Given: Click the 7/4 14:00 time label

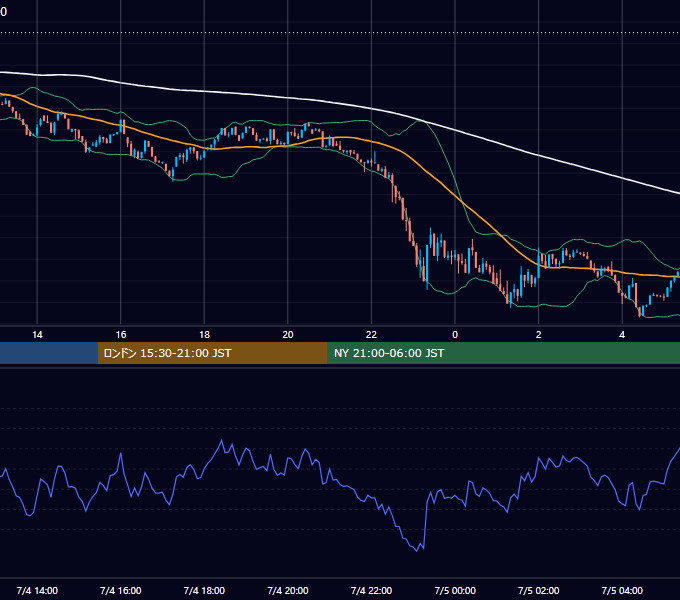Looking at the screenshot, I should click(x=37, y=590).
